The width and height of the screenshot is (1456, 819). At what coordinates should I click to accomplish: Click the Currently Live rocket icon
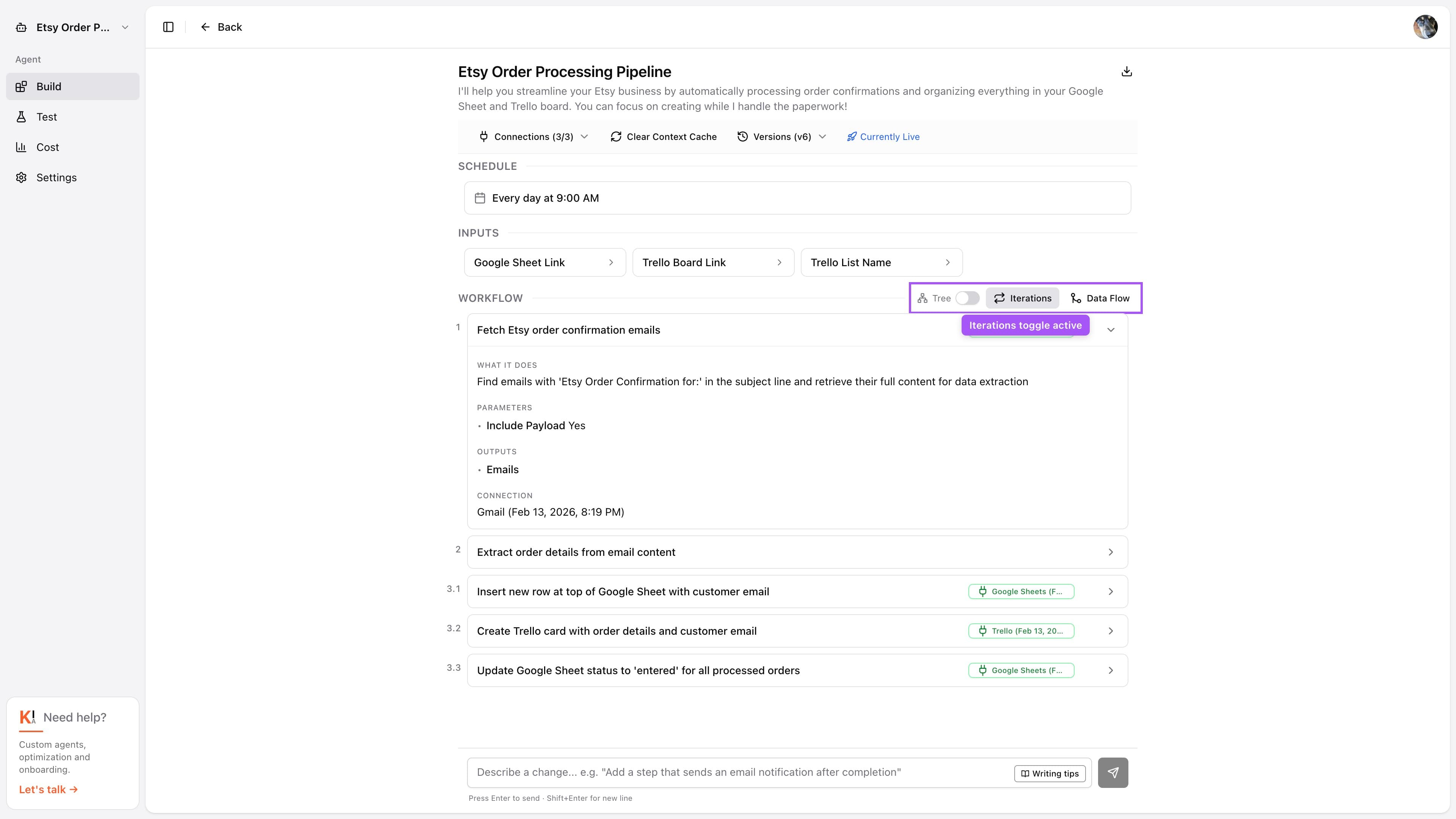tap(851, 136)
